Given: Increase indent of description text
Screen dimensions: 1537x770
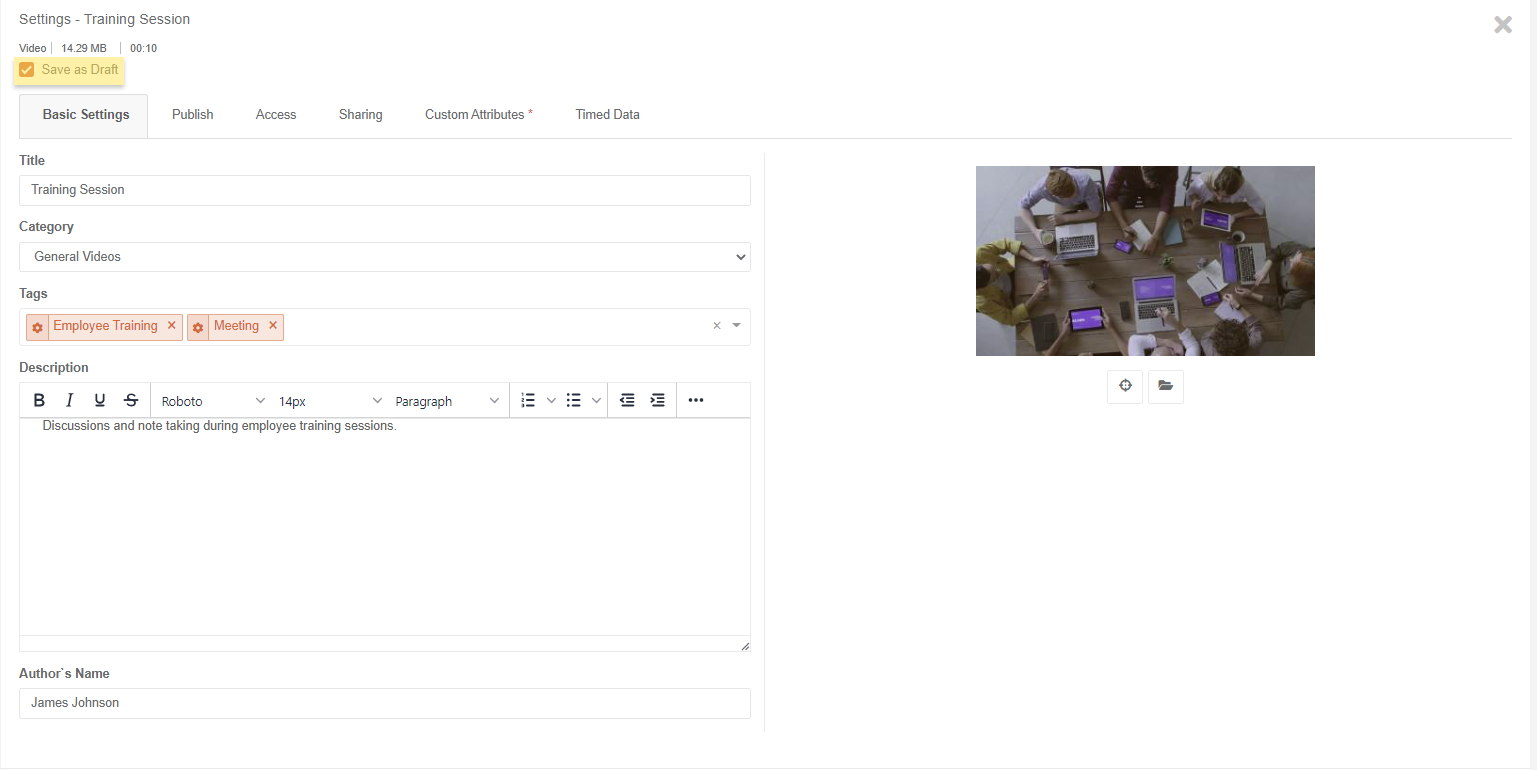Looking at the screenshot, I should point(657,401).
